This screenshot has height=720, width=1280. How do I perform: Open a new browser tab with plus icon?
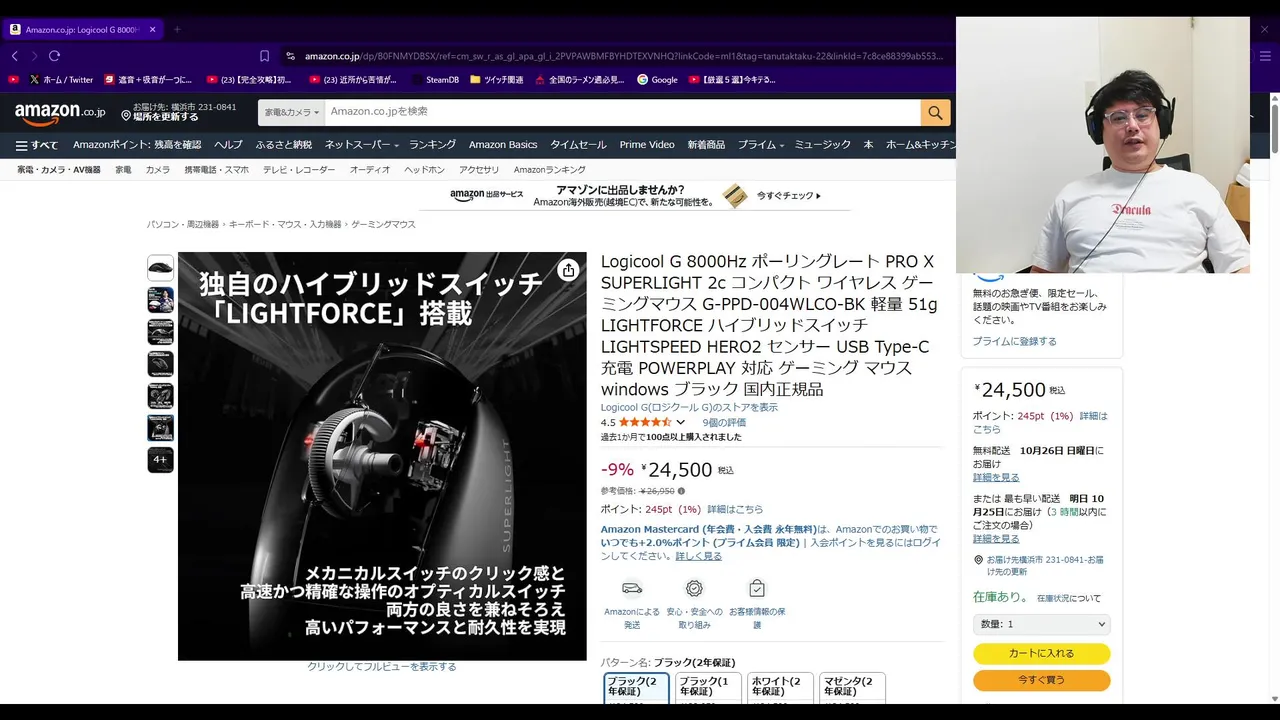click(177, 29)
